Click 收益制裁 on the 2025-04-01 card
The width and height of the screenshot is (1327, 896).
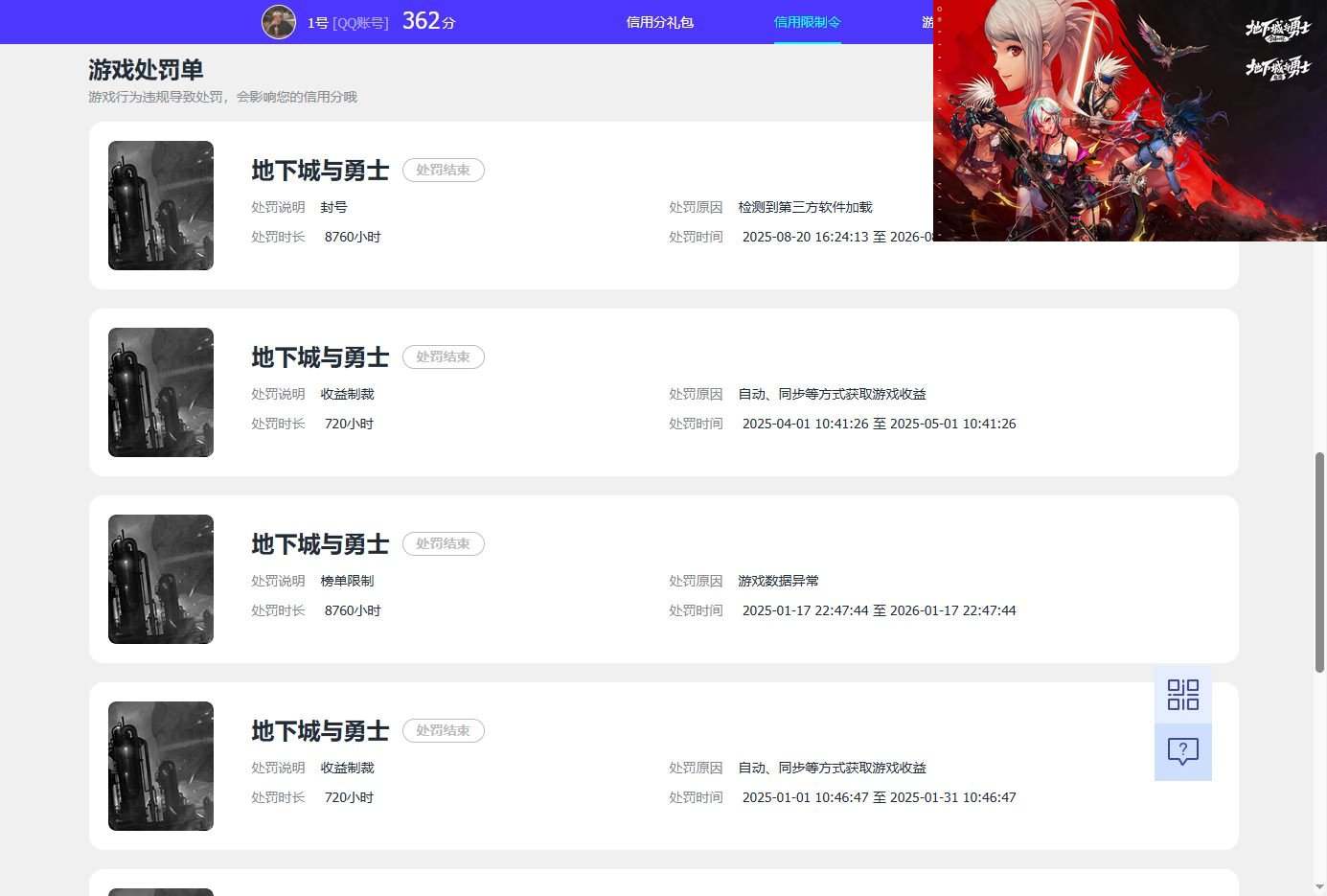pyautogui.click(x=348, y=394)
